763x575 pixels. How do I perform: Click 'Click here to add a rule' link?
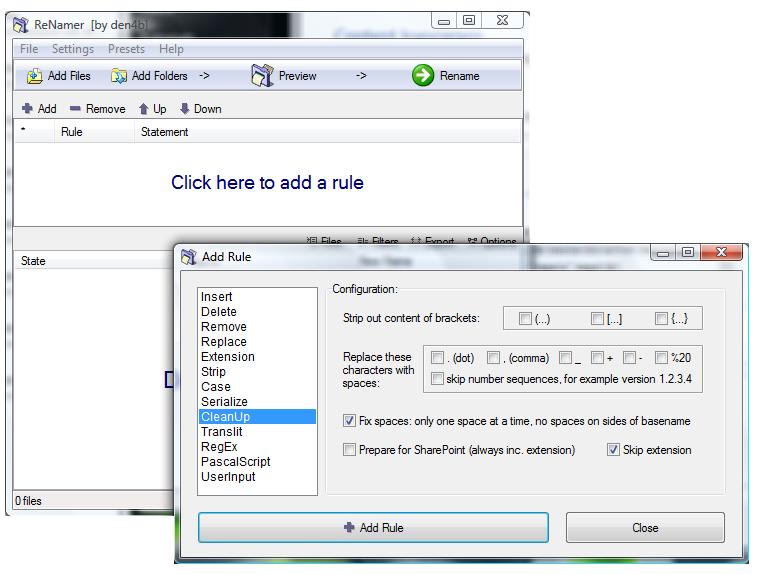267,182
